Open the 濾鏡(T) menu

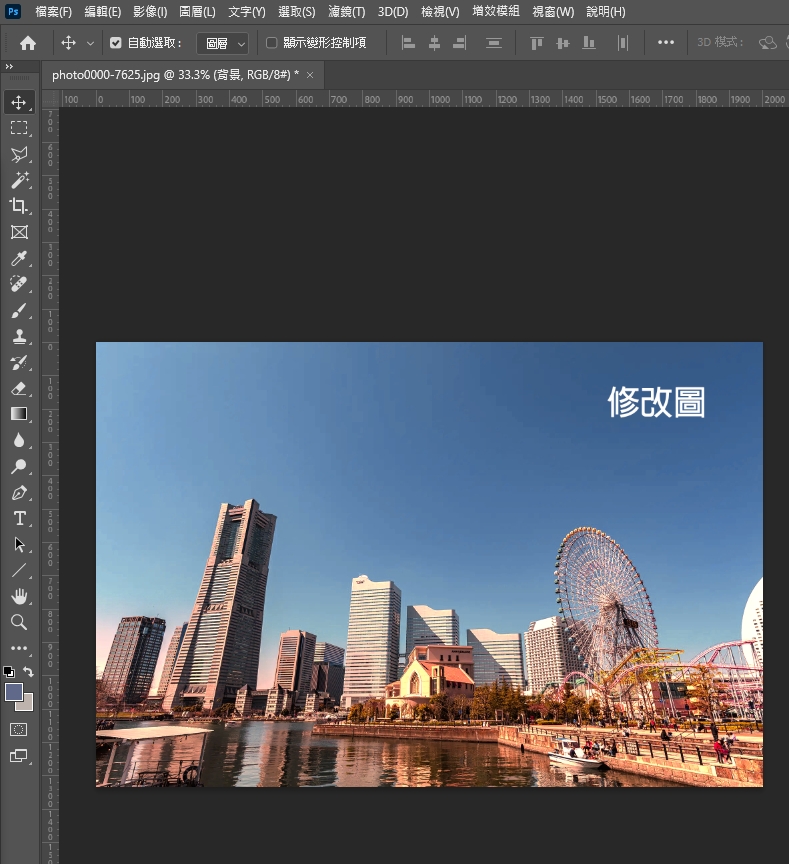pos(346,12)
